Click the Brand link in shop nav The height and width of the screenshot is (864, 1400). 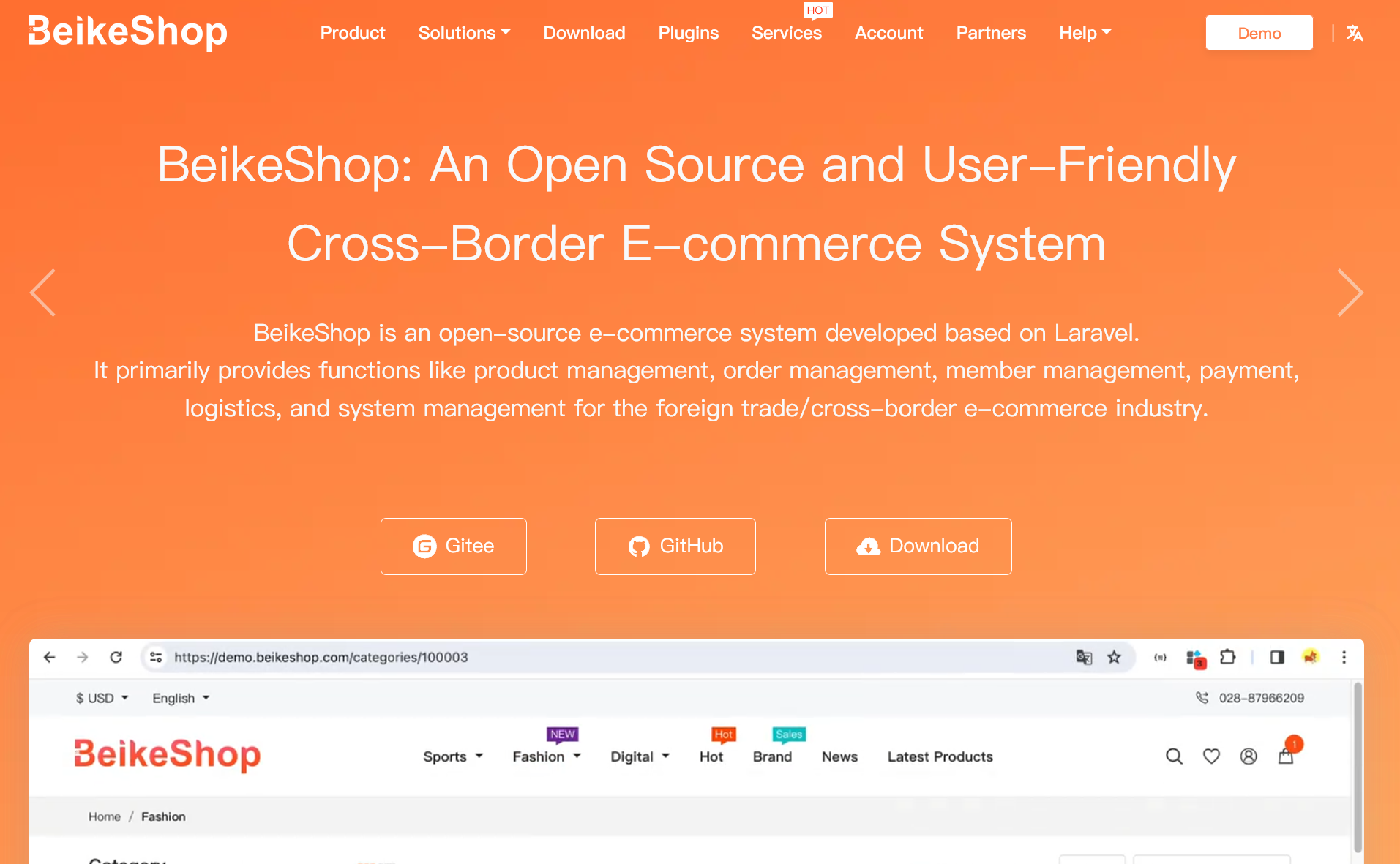(772, 756)
